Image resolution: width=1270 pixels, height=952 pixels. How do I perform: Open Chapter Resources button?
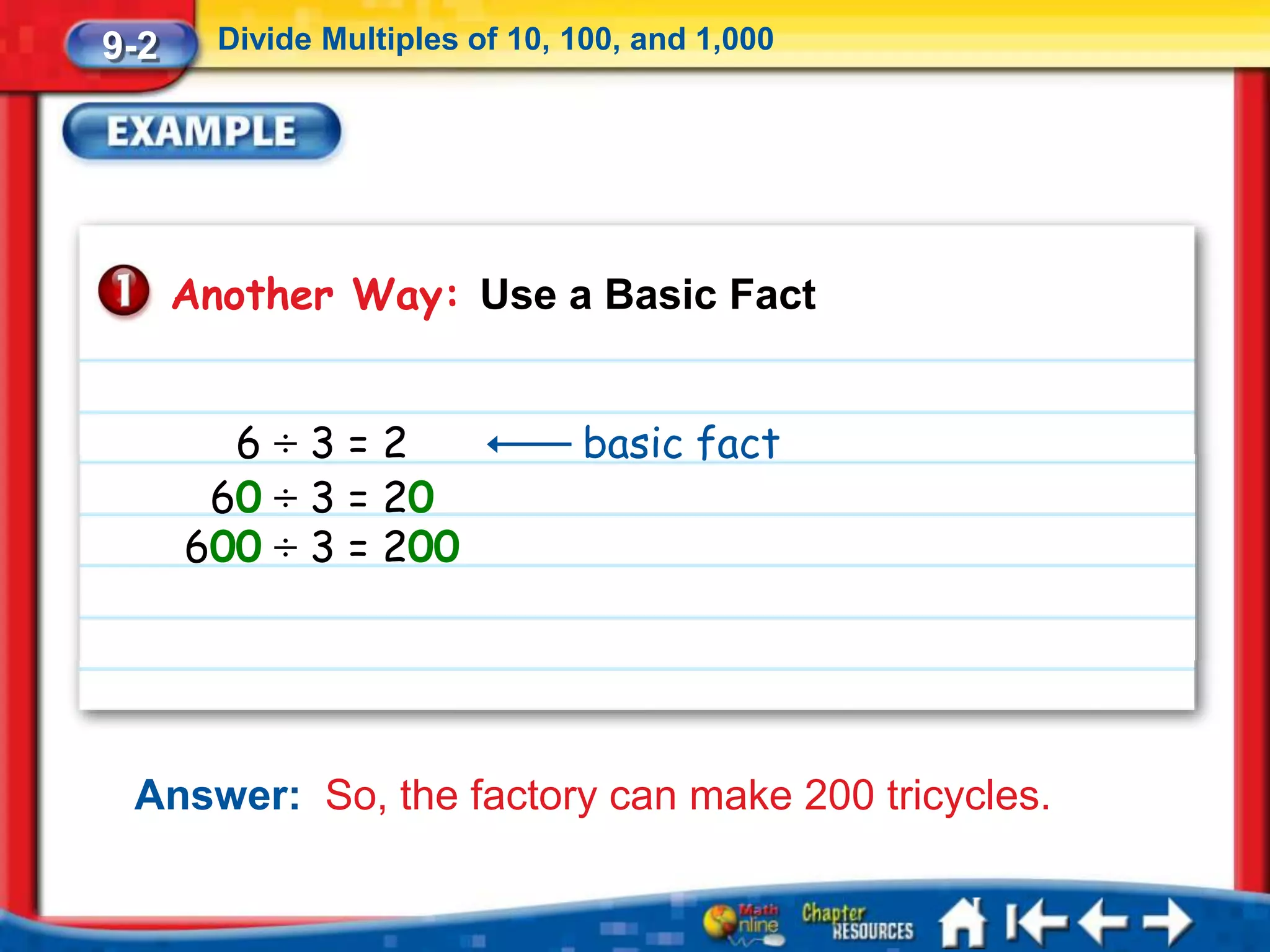click(857, 922)
